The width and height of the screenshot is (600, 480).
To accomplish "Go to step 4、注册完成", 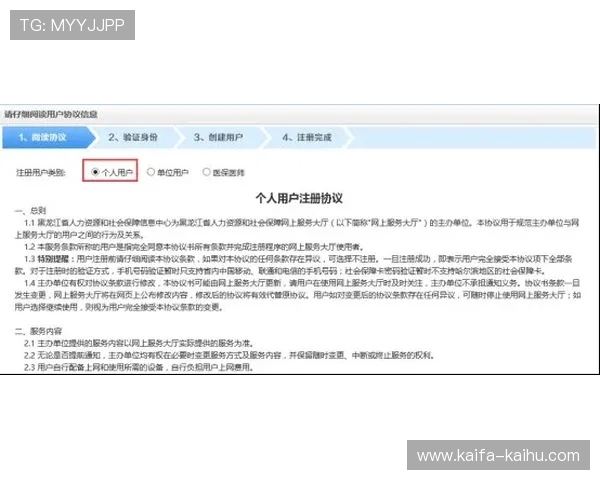I will [x=307, y=137].
